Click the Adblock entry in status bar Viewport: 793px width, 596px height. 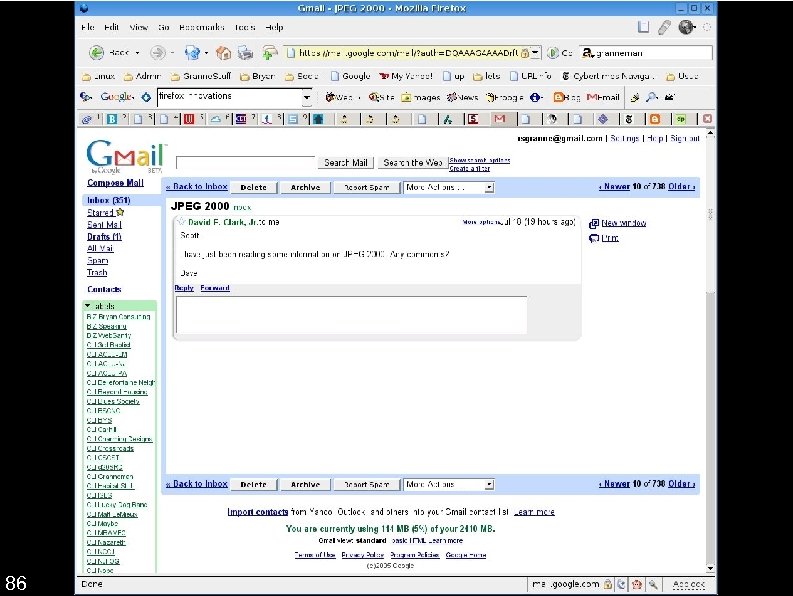(688, 584)
